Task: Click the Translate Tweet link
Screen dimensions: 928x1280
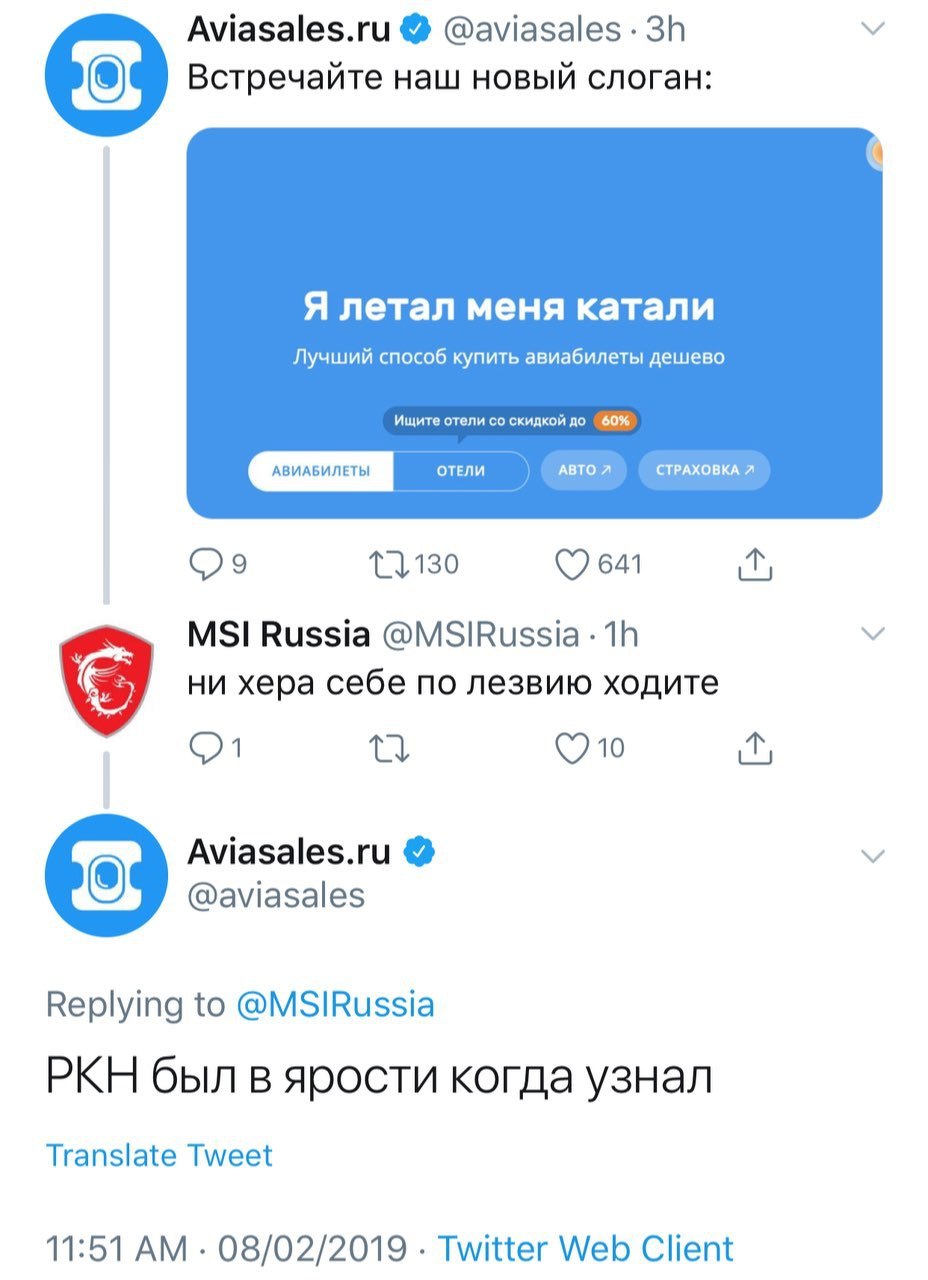Action: pyautogui.click(x=159, y=1156)
